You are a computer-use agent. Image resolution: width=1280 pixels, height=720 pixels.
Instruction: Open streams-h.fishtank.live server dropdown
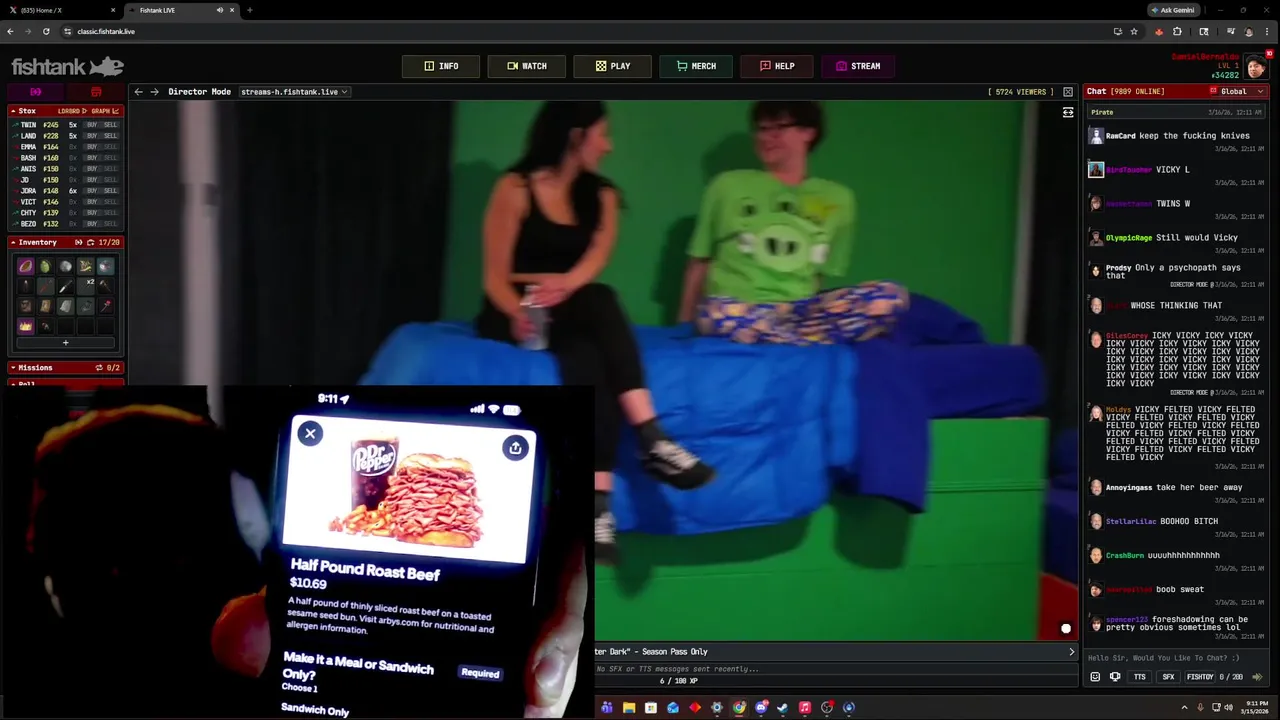[x=293, y=92]
